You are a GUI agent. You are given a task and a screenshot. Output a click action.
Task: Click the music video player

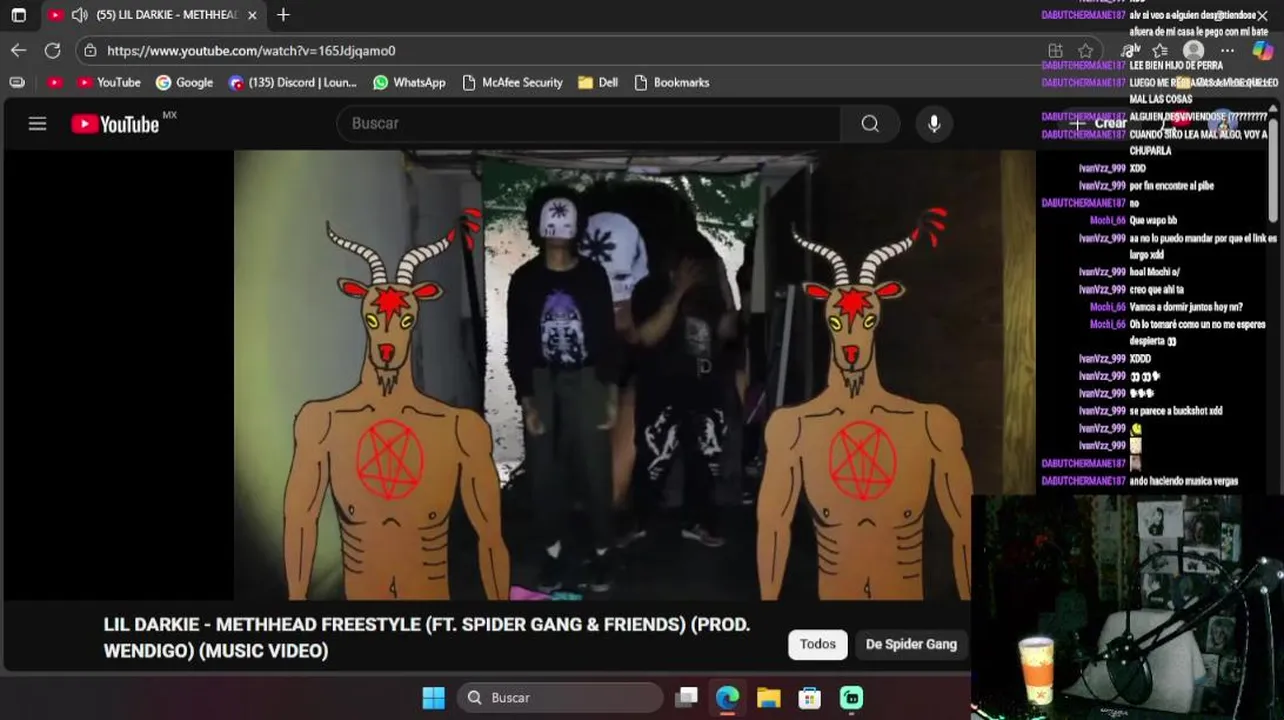635,375
